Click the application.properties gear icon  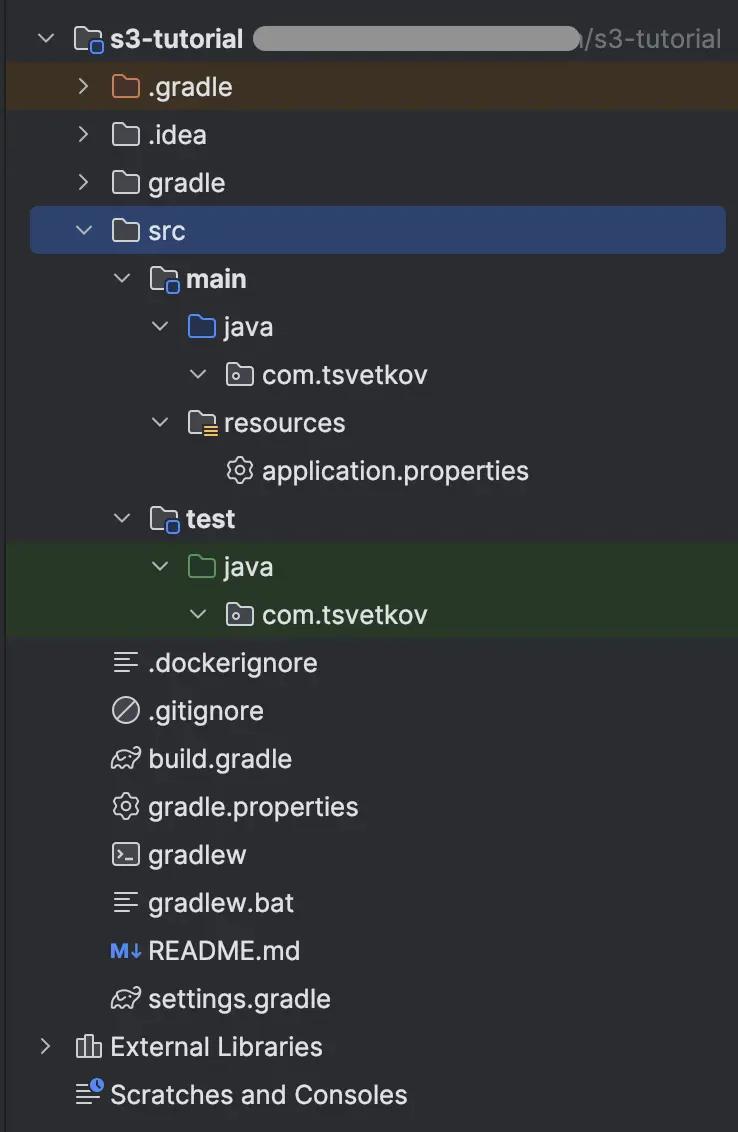click(x=240, y=471)
